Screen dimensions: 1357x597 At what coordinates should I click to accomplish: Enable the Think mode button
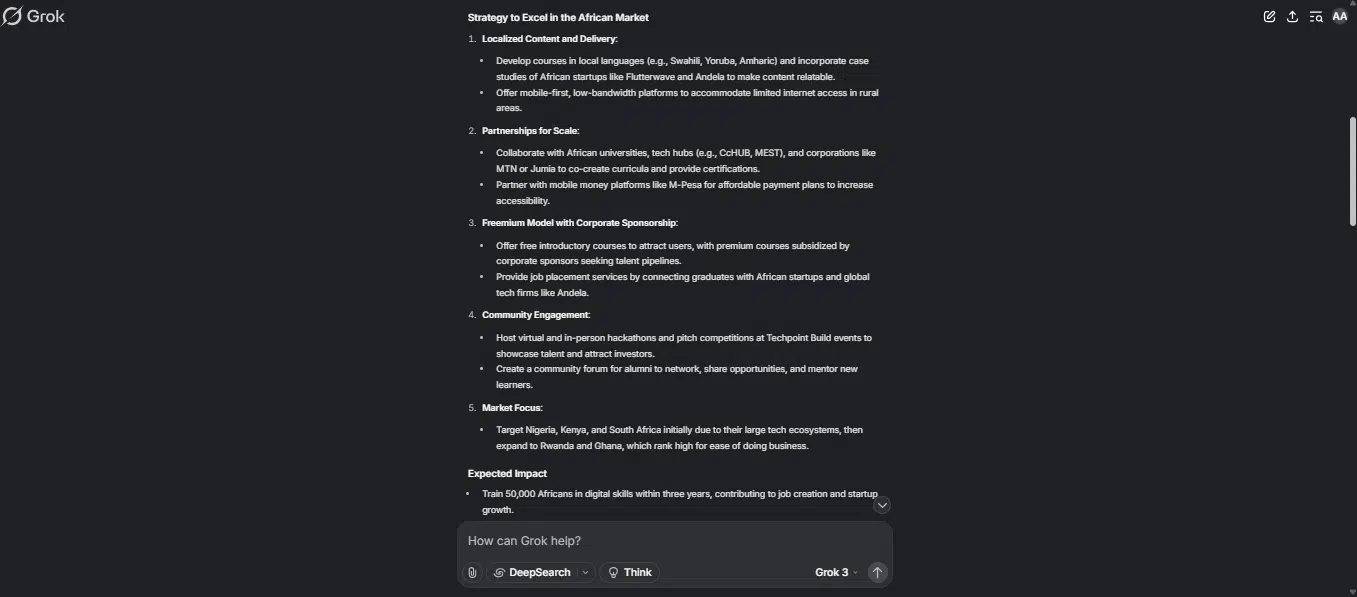[x=630, y=572]
